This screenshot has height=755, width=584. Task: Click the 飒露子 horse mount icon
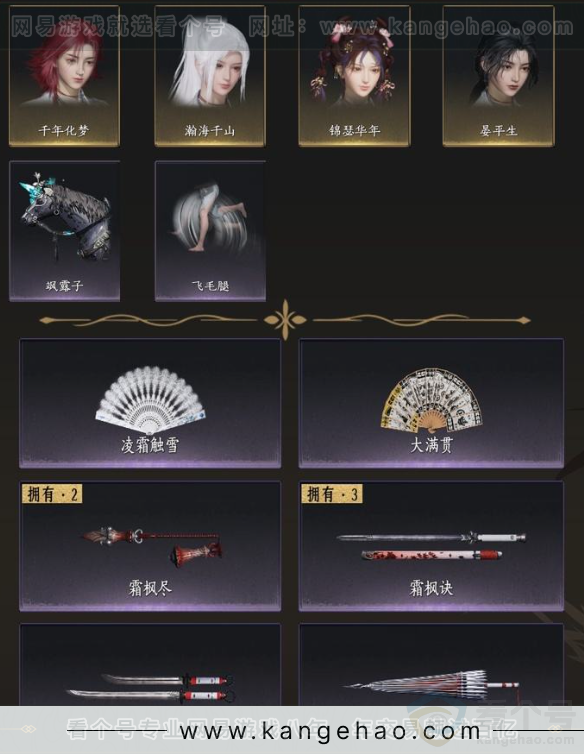(64, 231)
